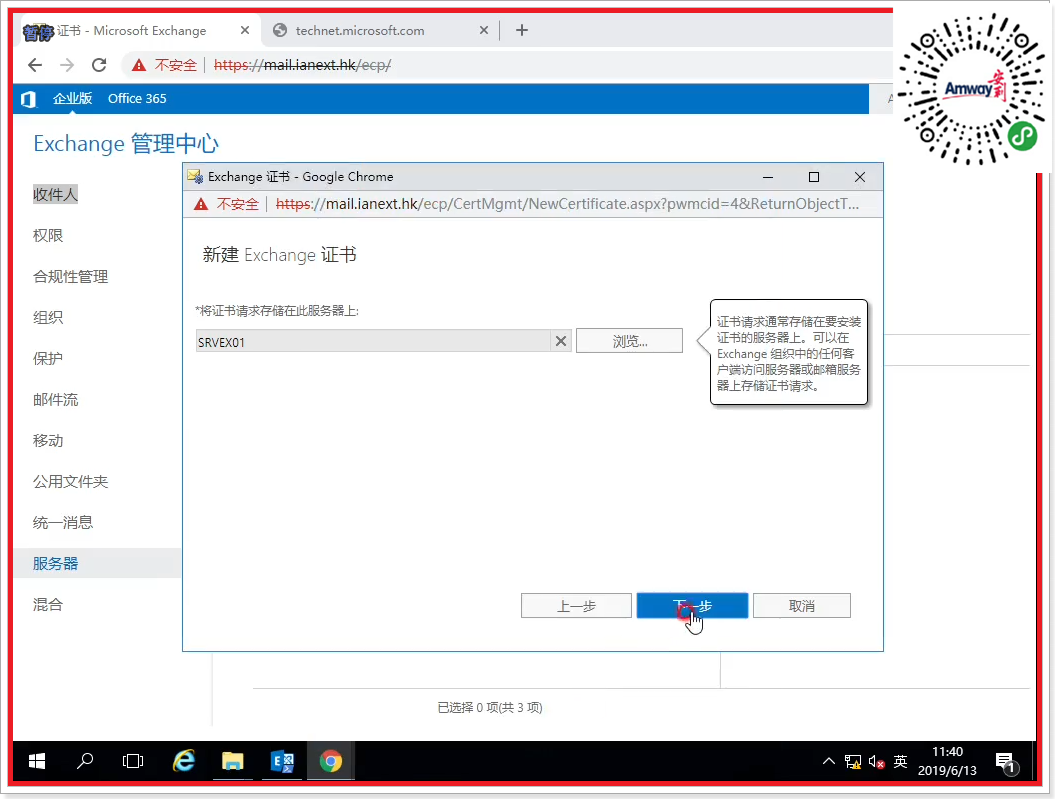Viewport: 1055px width, 799px height.
Task: Open 公用文件夹 in the left navigation
Action: tap(71, 482)
